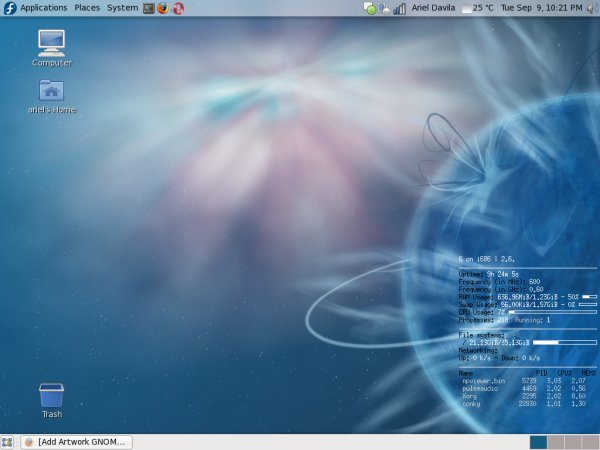
Task: Open the 25 °C weather applet
Action: [478, 8]
